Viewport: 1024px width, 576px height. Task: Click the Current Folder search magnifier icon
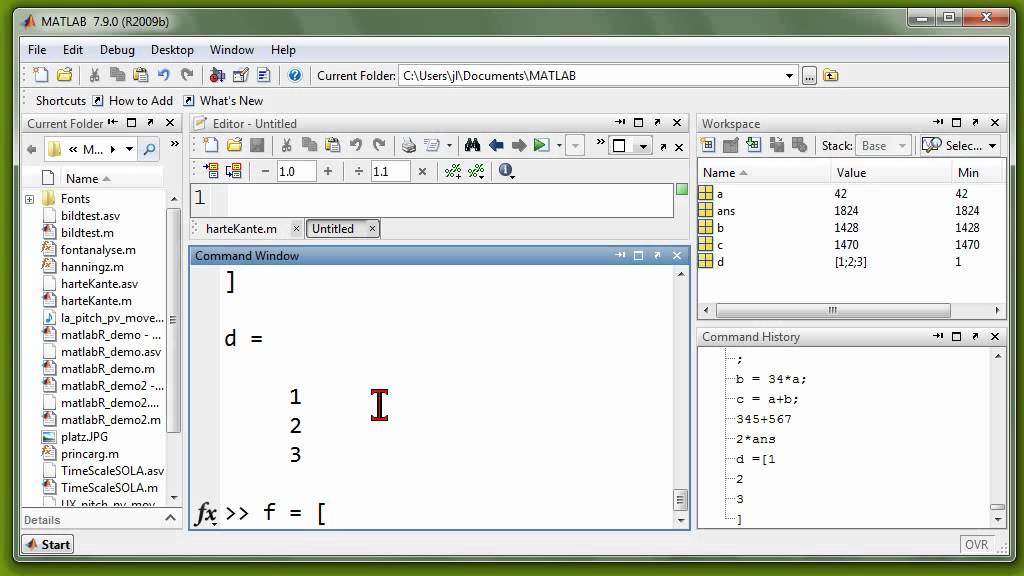point(149,149)
